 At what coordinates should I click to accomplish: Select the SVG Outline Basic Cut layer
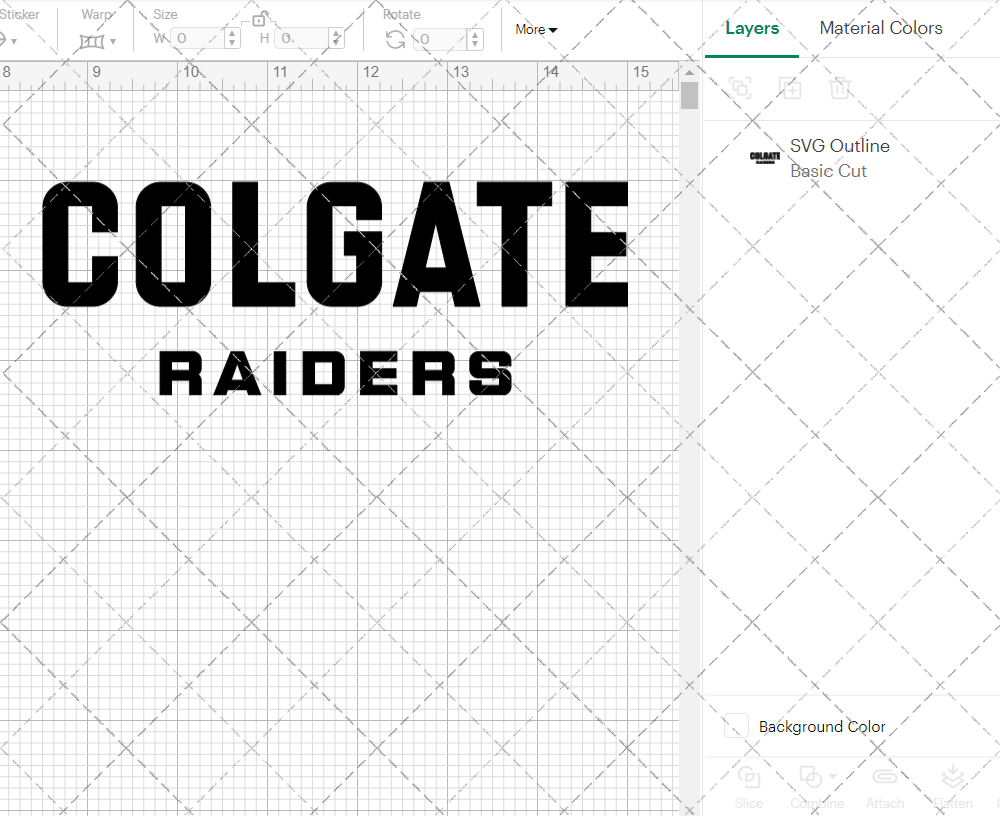[840, 158]
